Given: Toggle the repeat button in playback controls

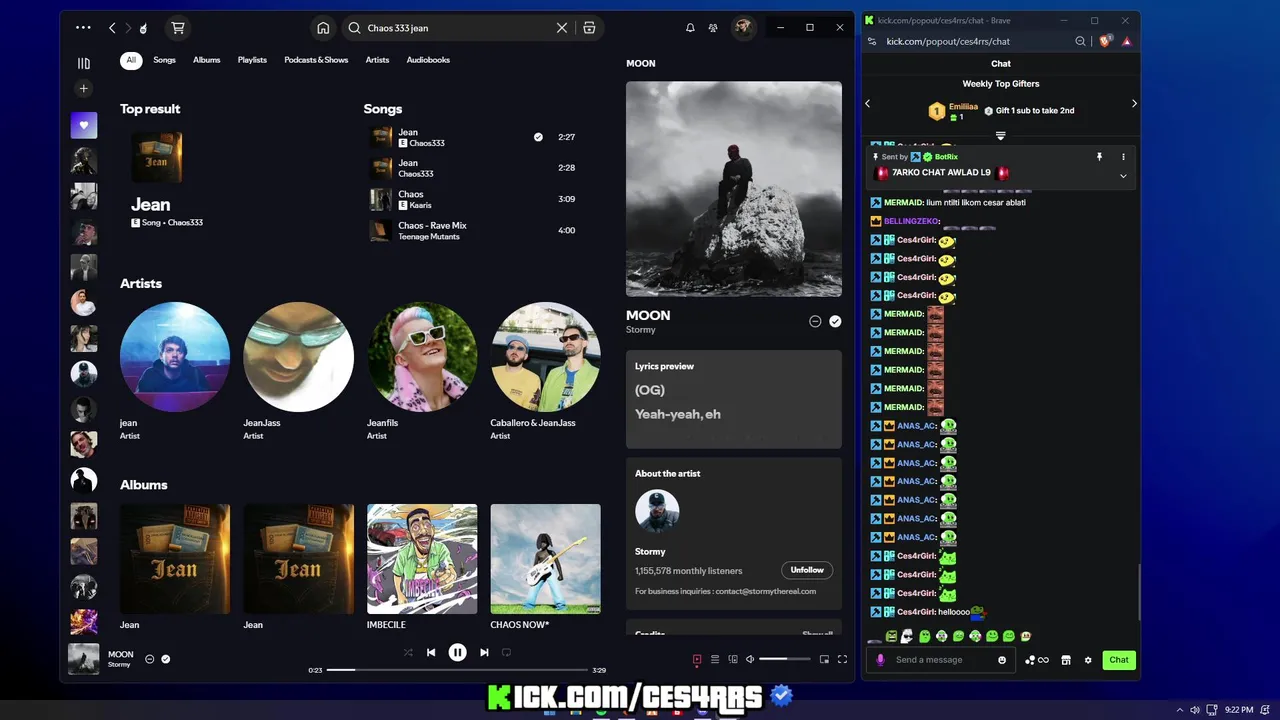Looking at the screenshot, I should (x=506, y=653).
